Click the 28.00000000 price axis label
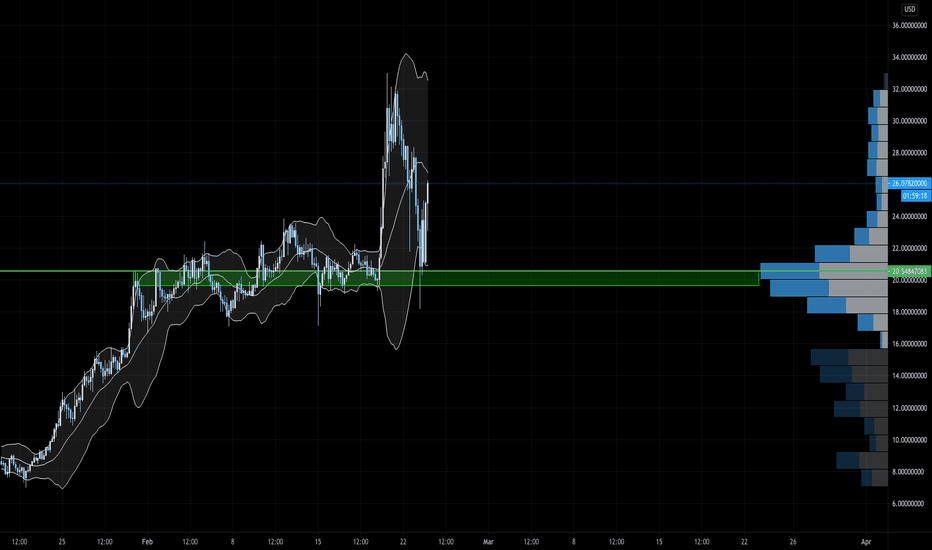932x550 pixels. pyautogui.click(x=909, y=153)
